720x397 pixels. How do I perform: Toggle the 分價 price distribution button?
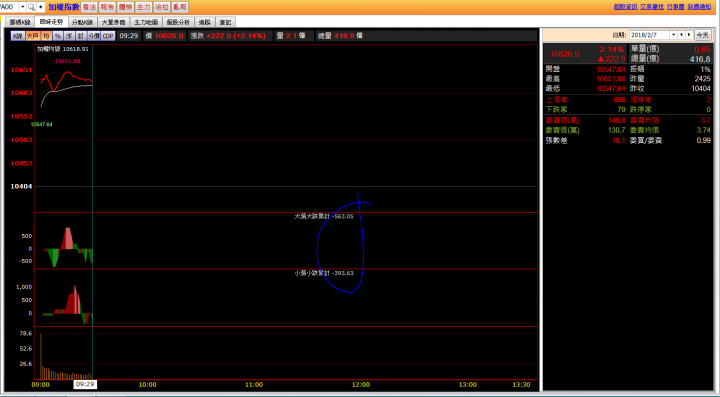click(x=94, y=36)
